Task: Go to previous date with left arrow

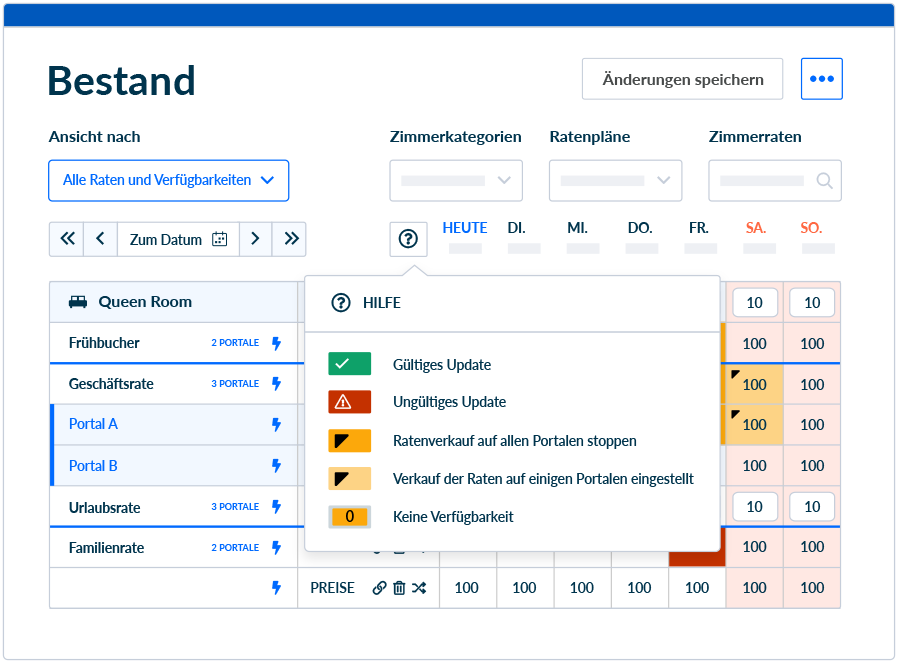Action: (100, 239)
